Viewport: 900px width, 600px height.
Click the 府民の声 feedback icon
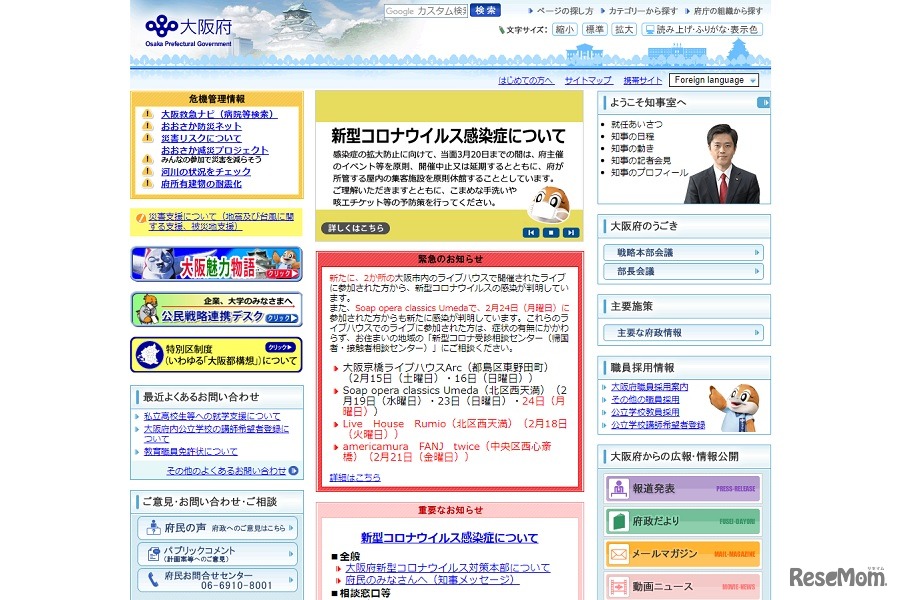[153, 528]
